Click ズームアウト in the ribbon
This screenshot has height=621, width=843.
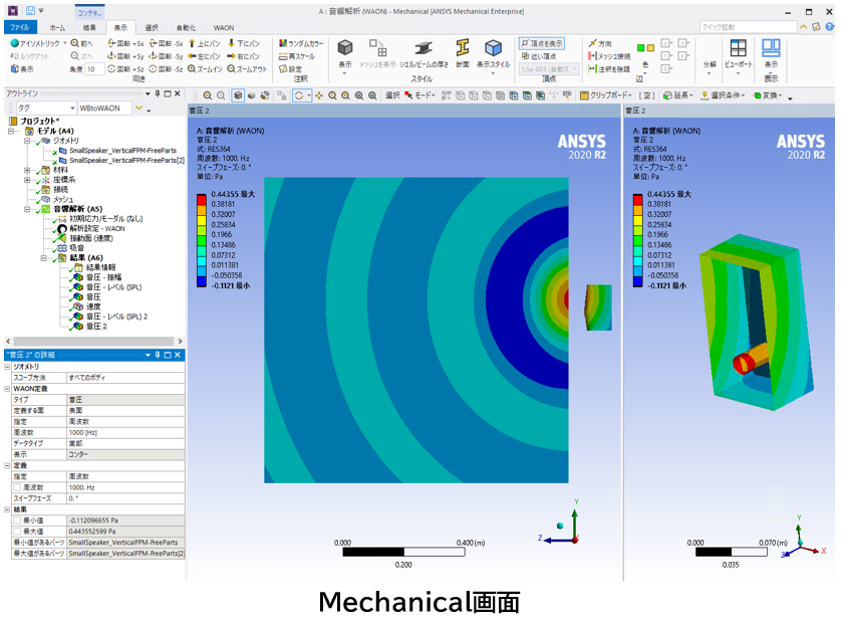click(247, 69)
